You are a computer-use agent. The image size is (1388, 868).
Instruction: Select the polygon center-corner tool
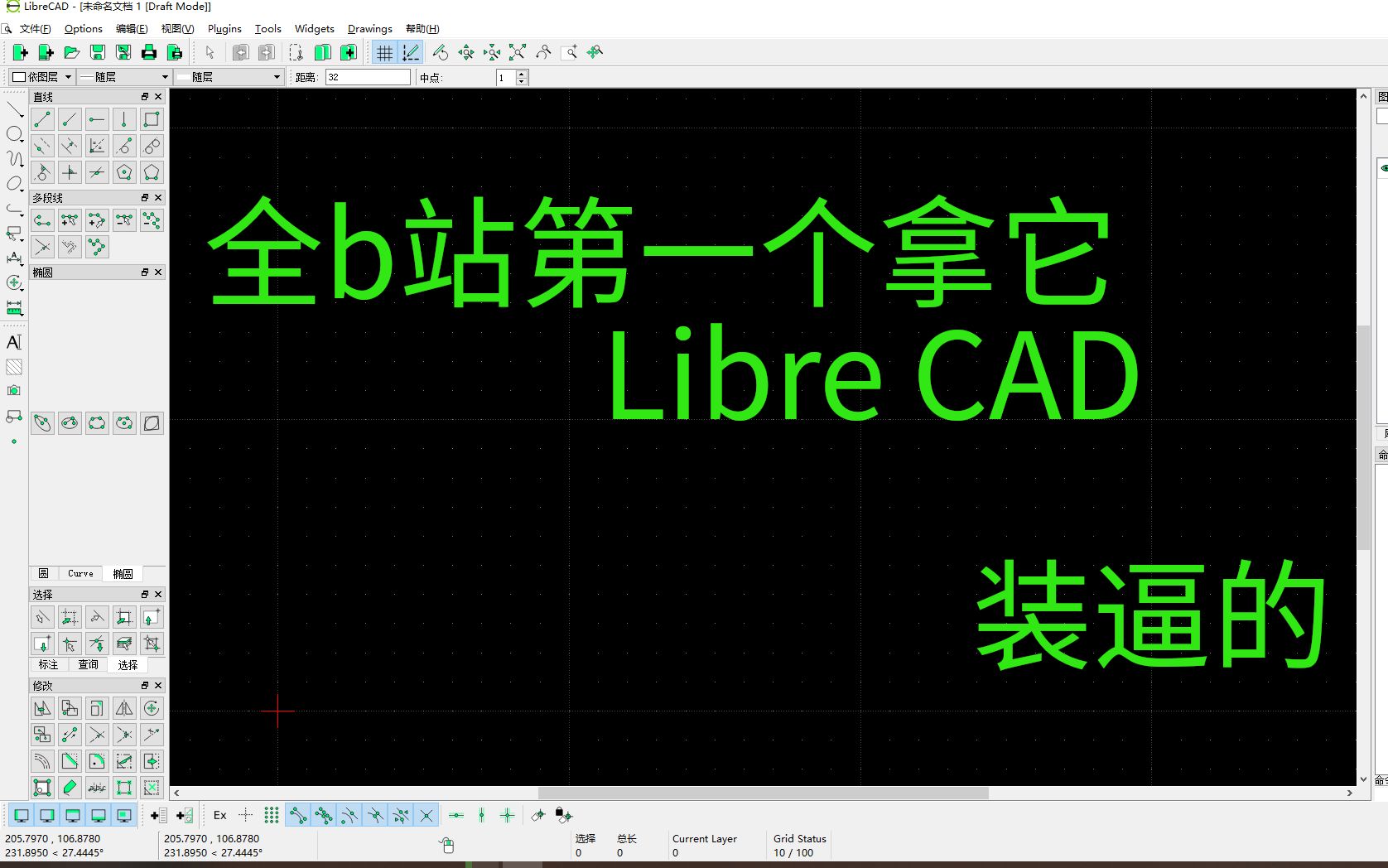124,172
